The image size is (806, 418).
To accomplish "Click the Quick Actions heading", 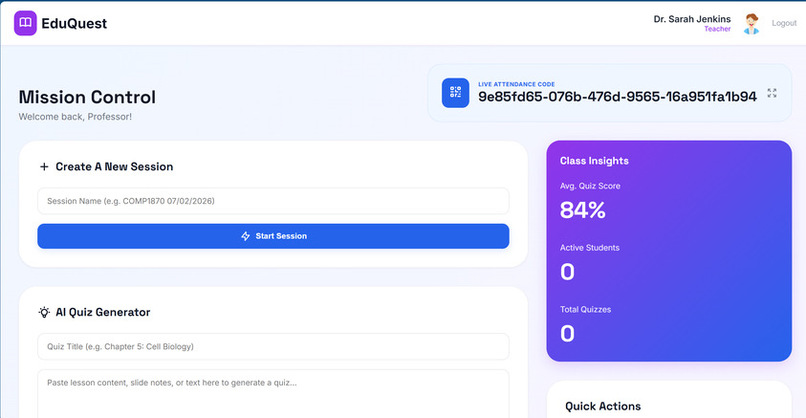I will pyautogui.click(x=603, y=406).
